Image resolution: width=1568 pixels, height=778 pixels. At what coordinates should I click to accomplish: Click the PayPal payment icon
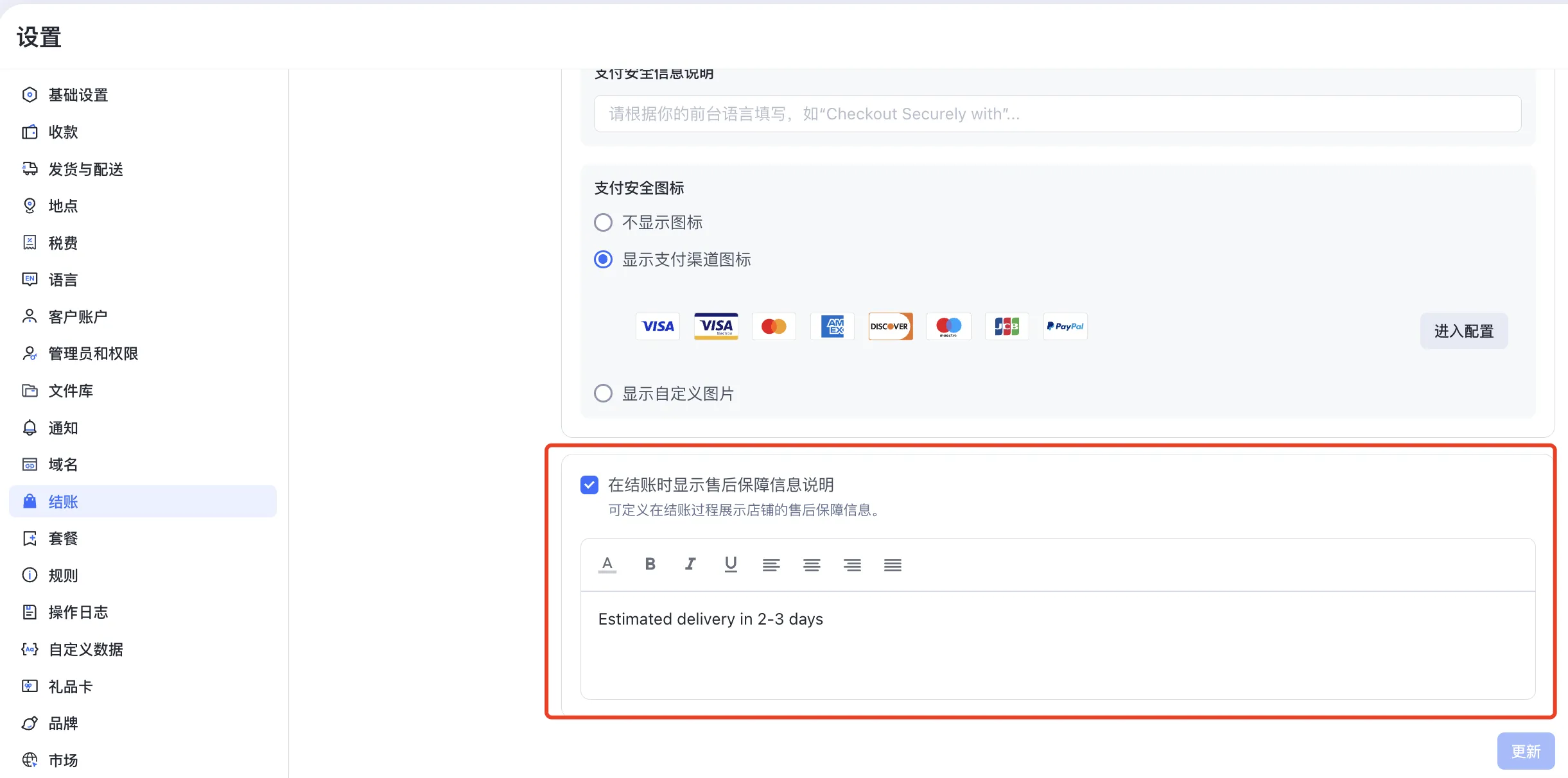1065,326
